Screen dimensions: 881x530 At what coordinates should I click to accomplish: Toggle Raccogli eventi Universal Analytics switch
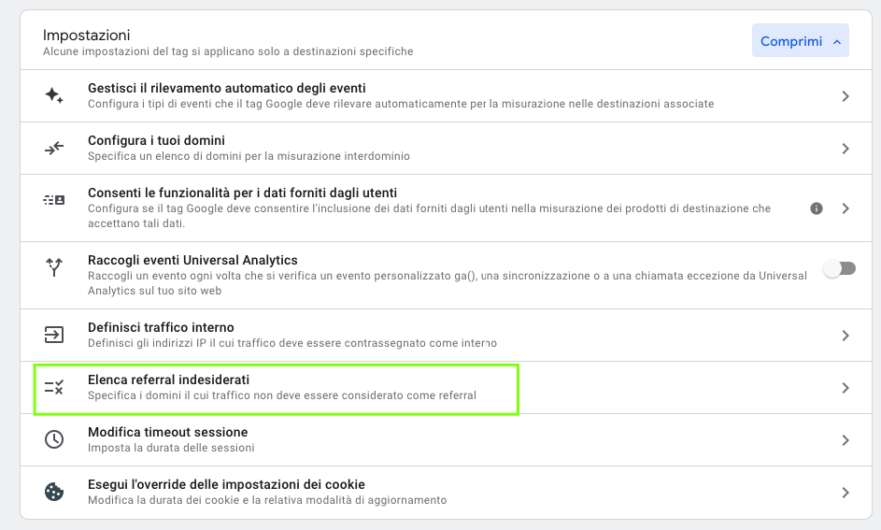839,269
